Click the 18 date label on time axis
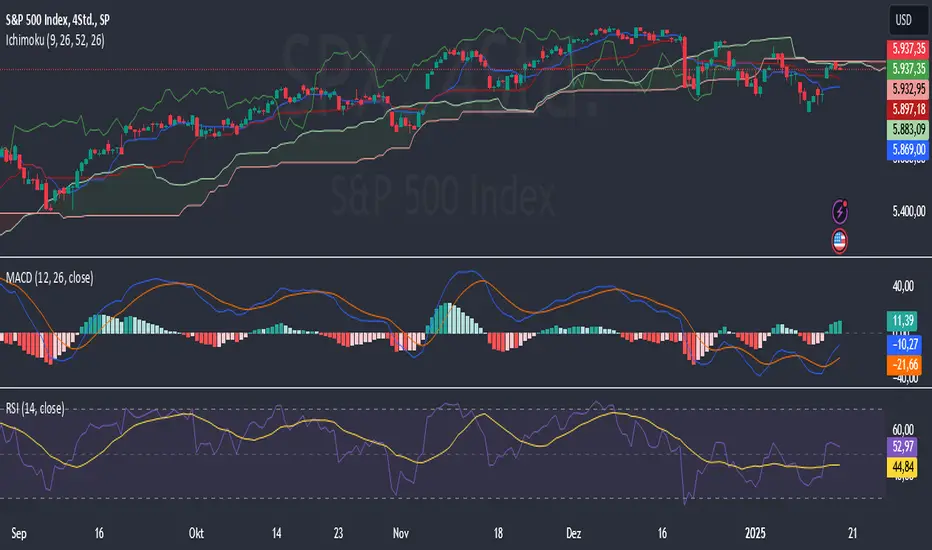Viewport: 932px width, 550px height. pos(498,533)
